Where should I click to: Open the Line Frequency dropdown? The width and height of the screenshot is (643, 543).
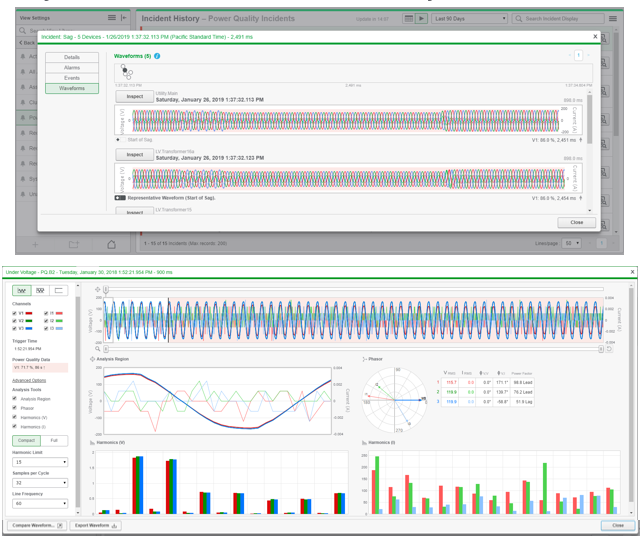pos(40,503)
